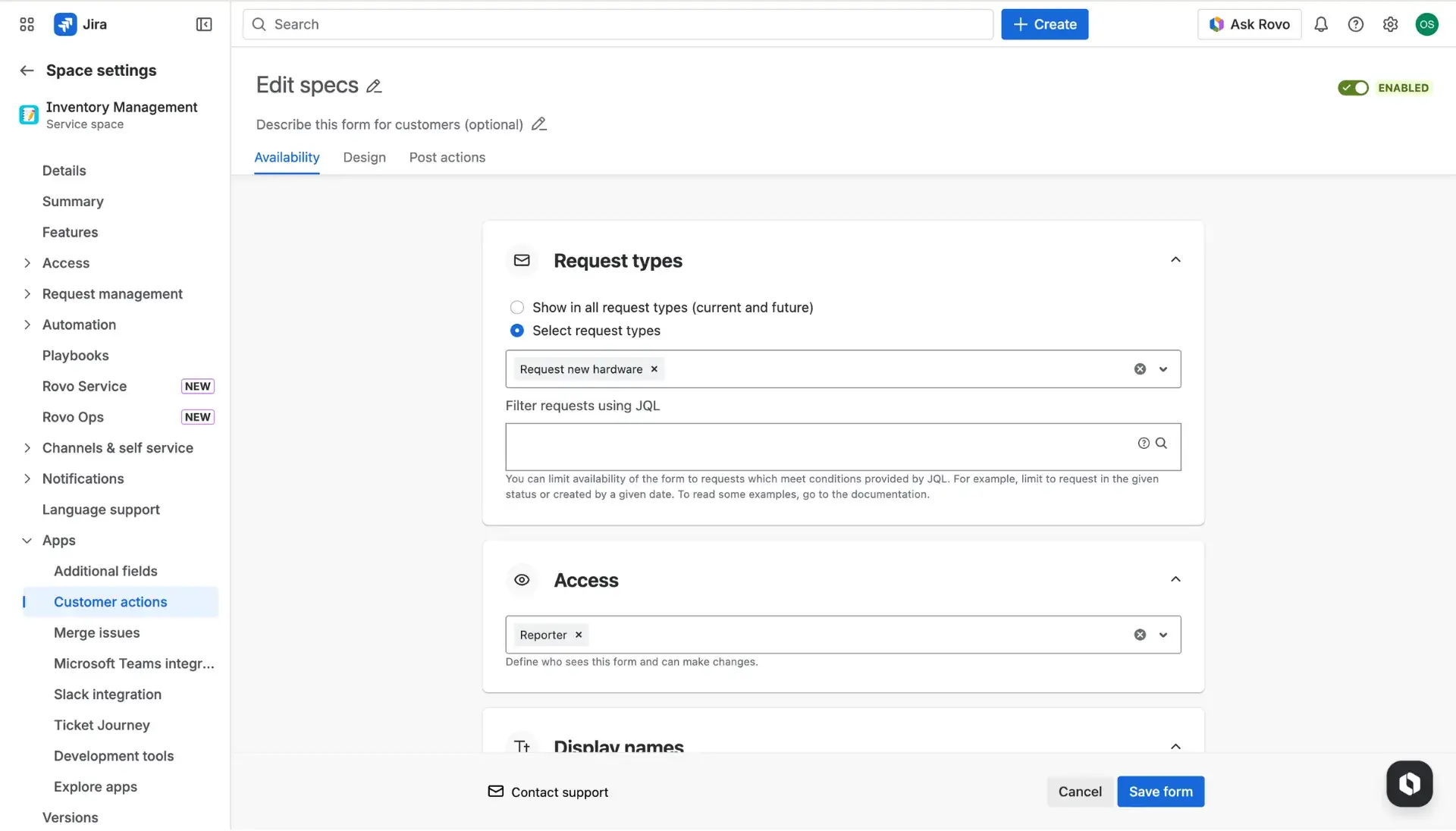Expand the Notifications sidebar section
This screenshot has width=1456, height=831.
(x=27, y=478)
